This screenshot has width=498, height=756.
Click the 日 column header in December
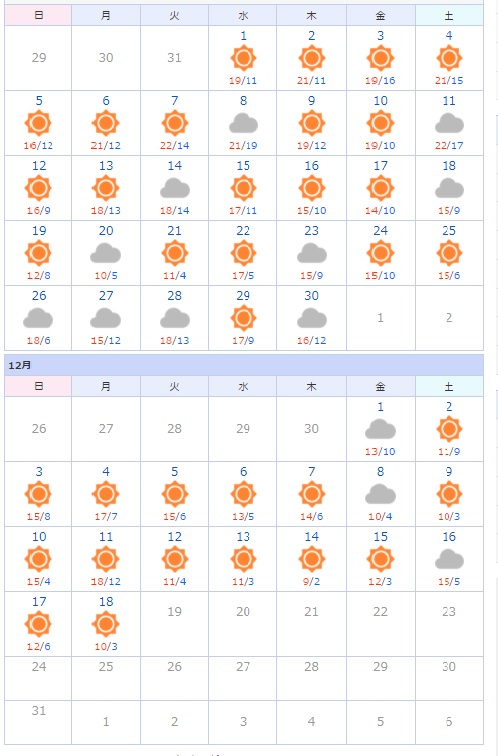(x=38, y=387)
